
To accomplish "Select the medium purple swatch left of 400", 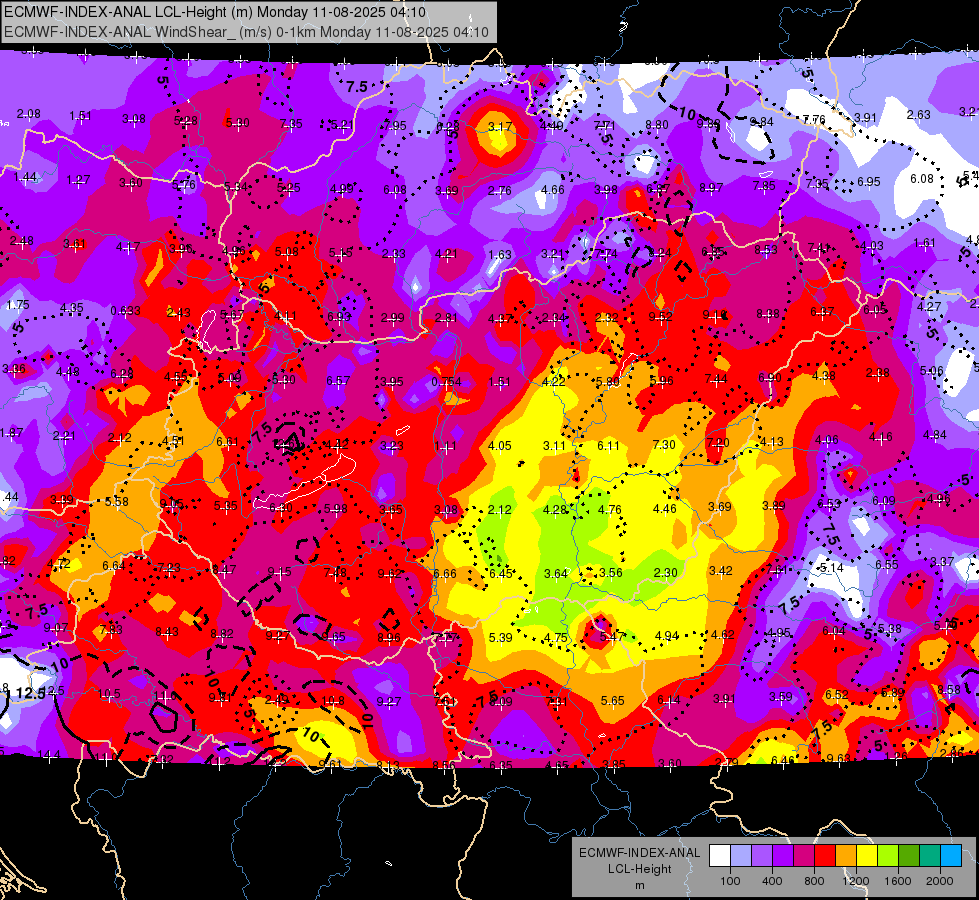I will click(762, 856).
